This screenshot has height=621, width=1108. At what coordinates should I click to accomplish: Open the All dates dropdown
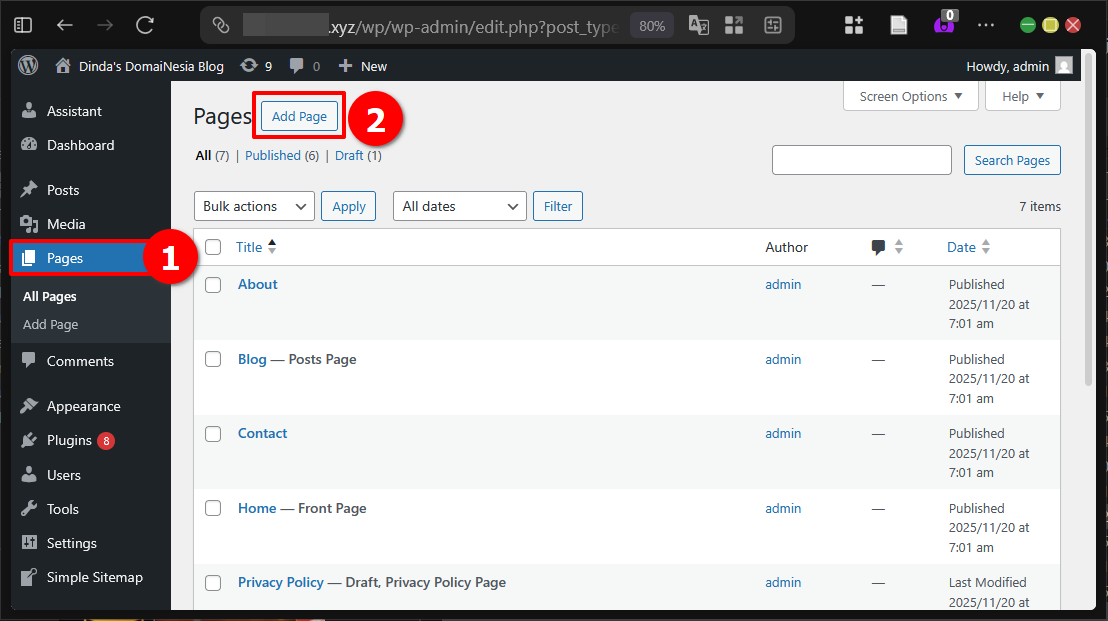459,206
